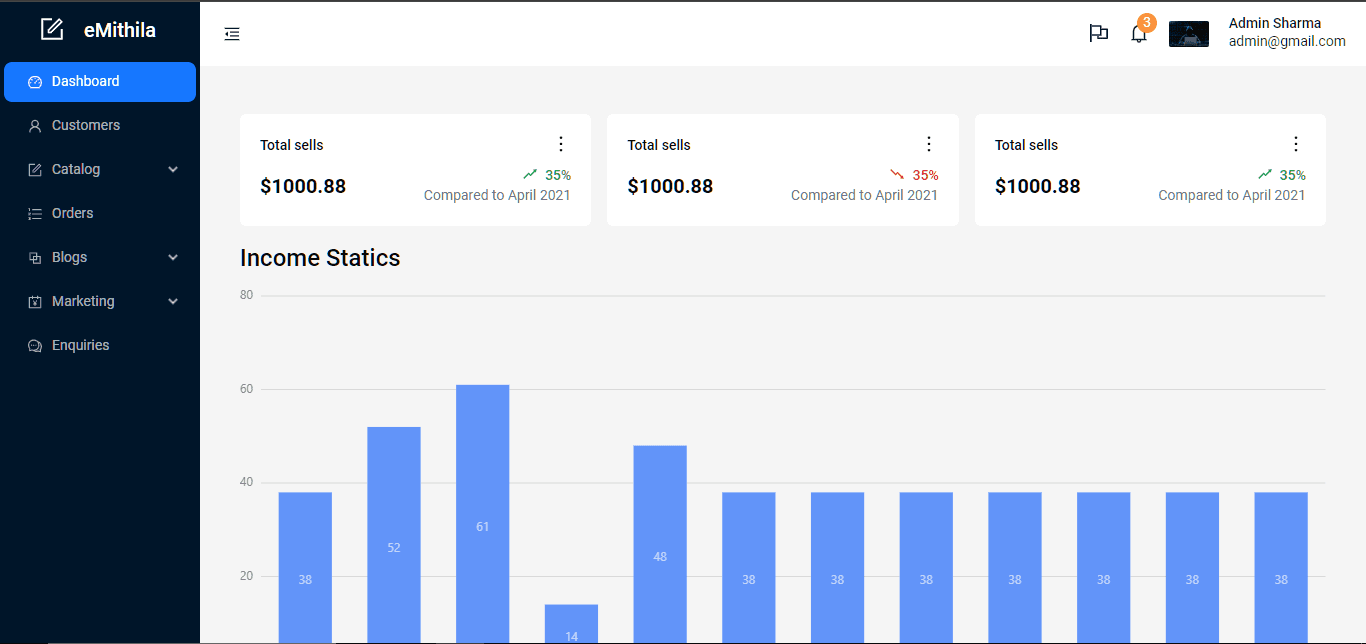The height and width of the screenshot is (644, 1366).
Task: Click the admin@gmail.com email text
Action: click(1287, 41)
